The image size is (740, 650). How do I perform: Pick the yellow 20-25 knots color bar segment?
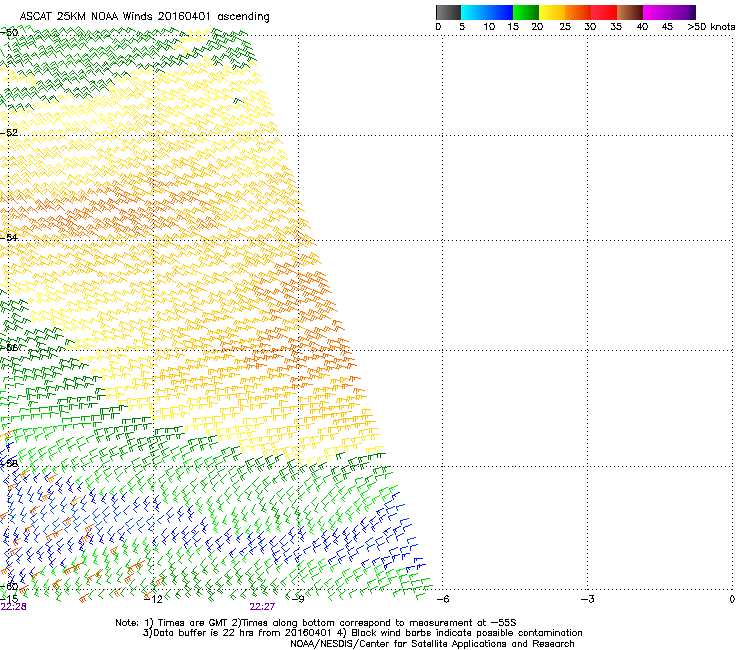(552, 12)
